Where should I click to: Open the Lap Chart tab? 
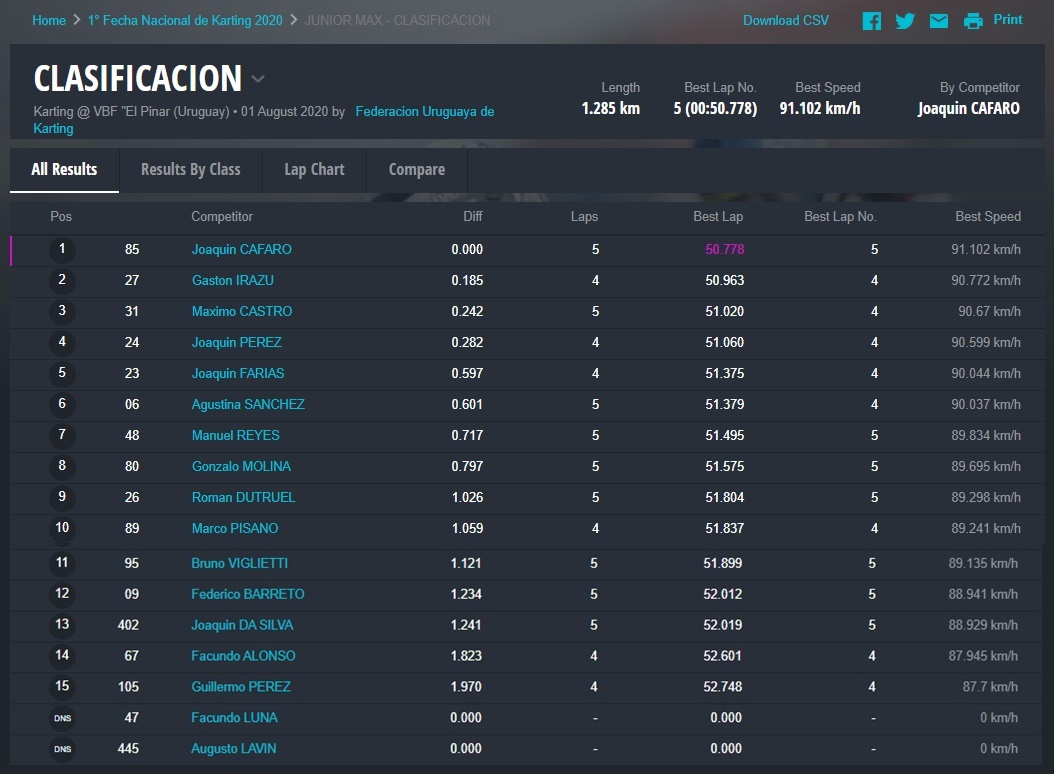pyautogui.click(x=314, y=169)
